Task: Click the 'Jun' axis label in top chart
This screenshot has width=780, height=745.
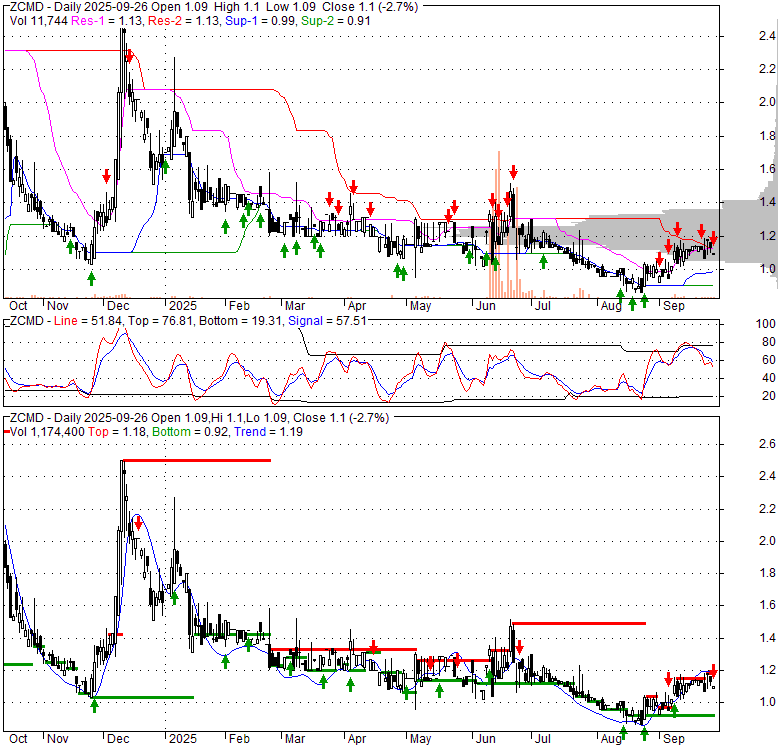Action: coord(486,306)
